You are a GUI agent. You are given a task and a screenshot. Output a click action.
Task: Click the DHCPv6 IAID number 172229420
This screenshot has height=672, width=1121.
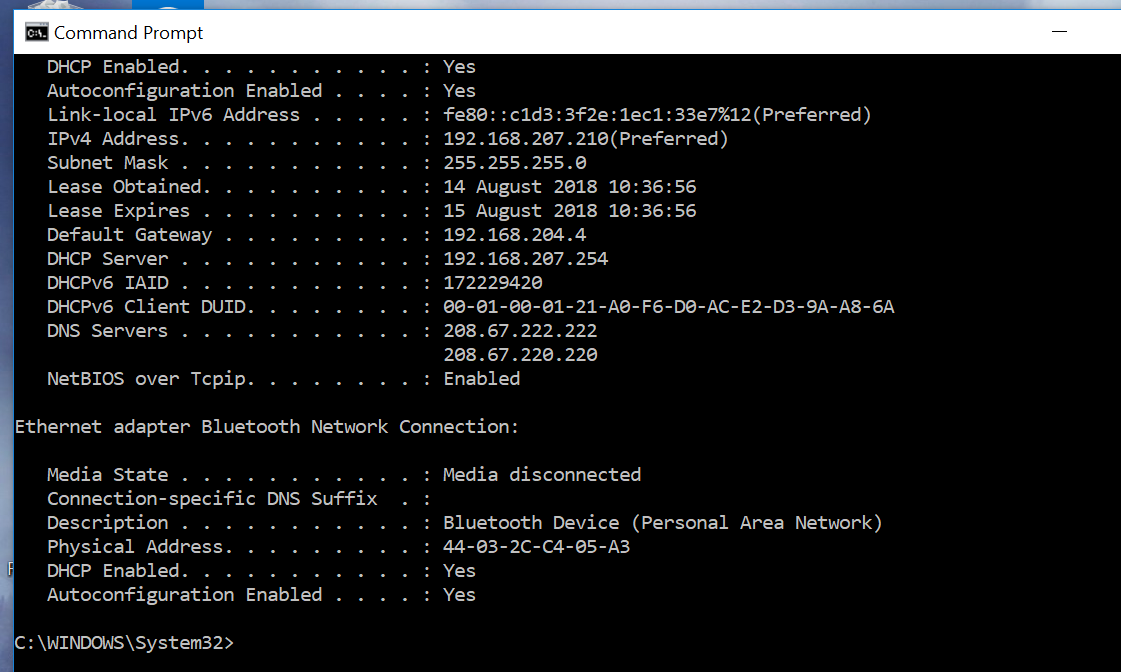[x=493, y=283]
